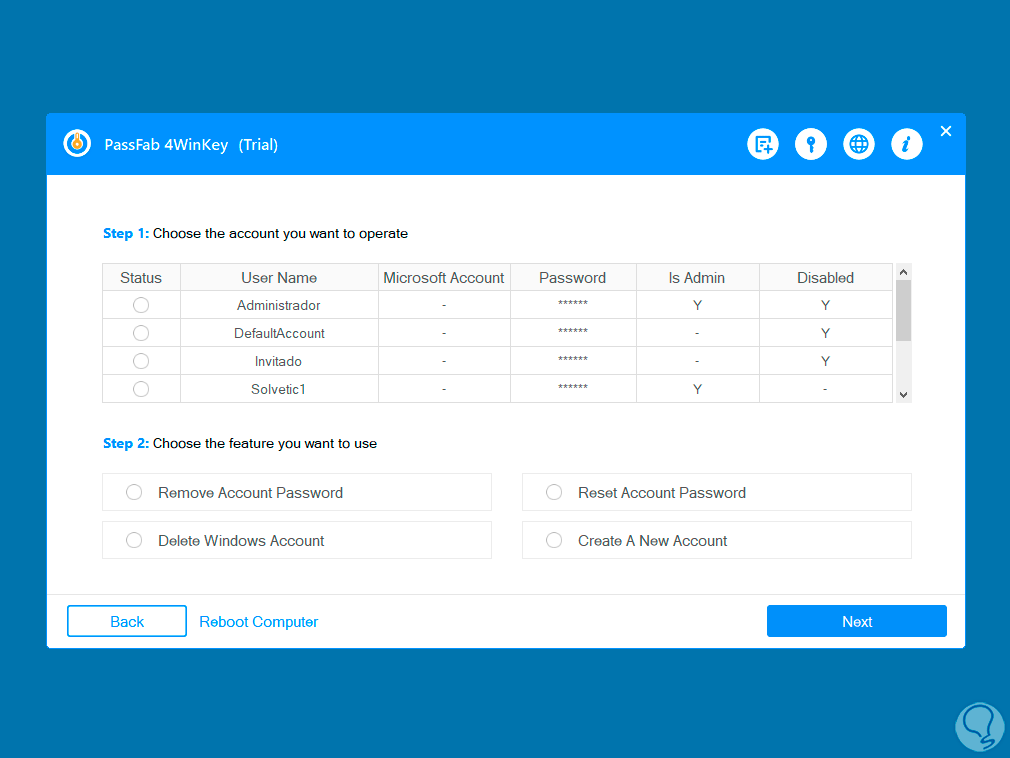Choose the Remove Account Password option
Screen dimensions: 1010x758
(297, 493)
